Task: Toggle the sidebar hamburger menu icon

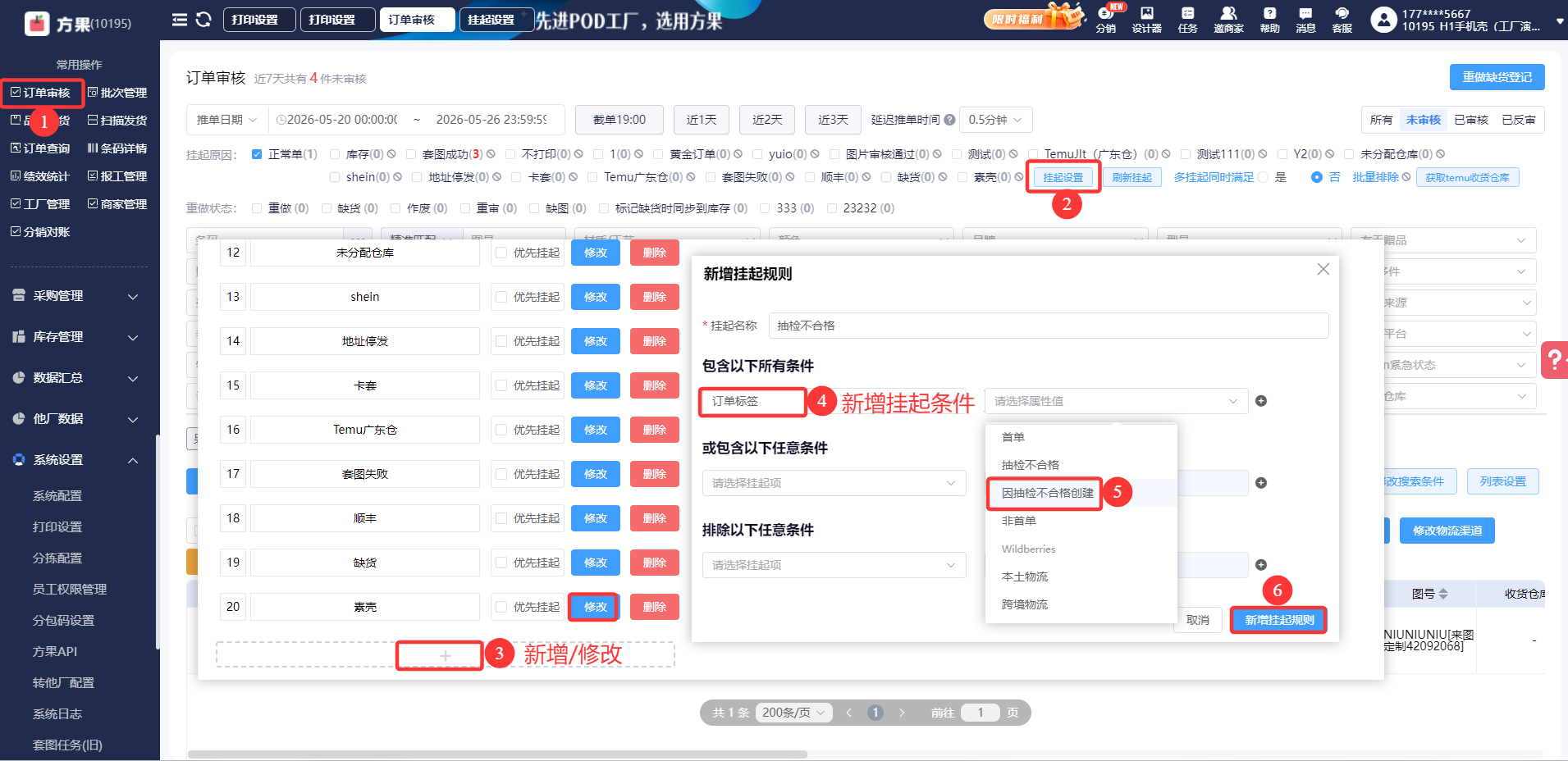Action: [179, 20]
